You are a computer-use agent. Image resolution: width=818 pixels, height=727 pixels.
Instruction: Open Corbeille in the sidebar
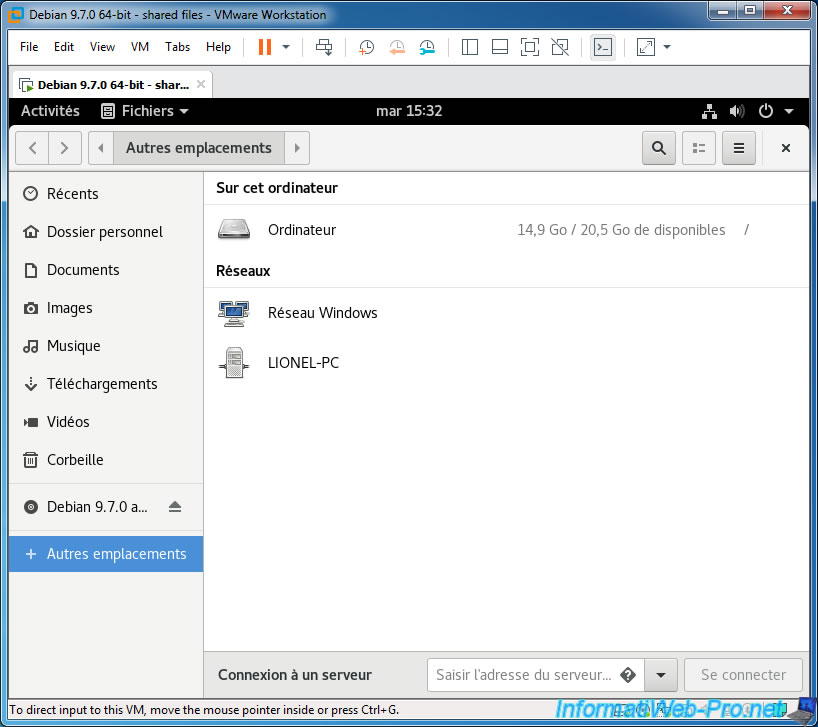pyautogui.click(x=106, y=460)
